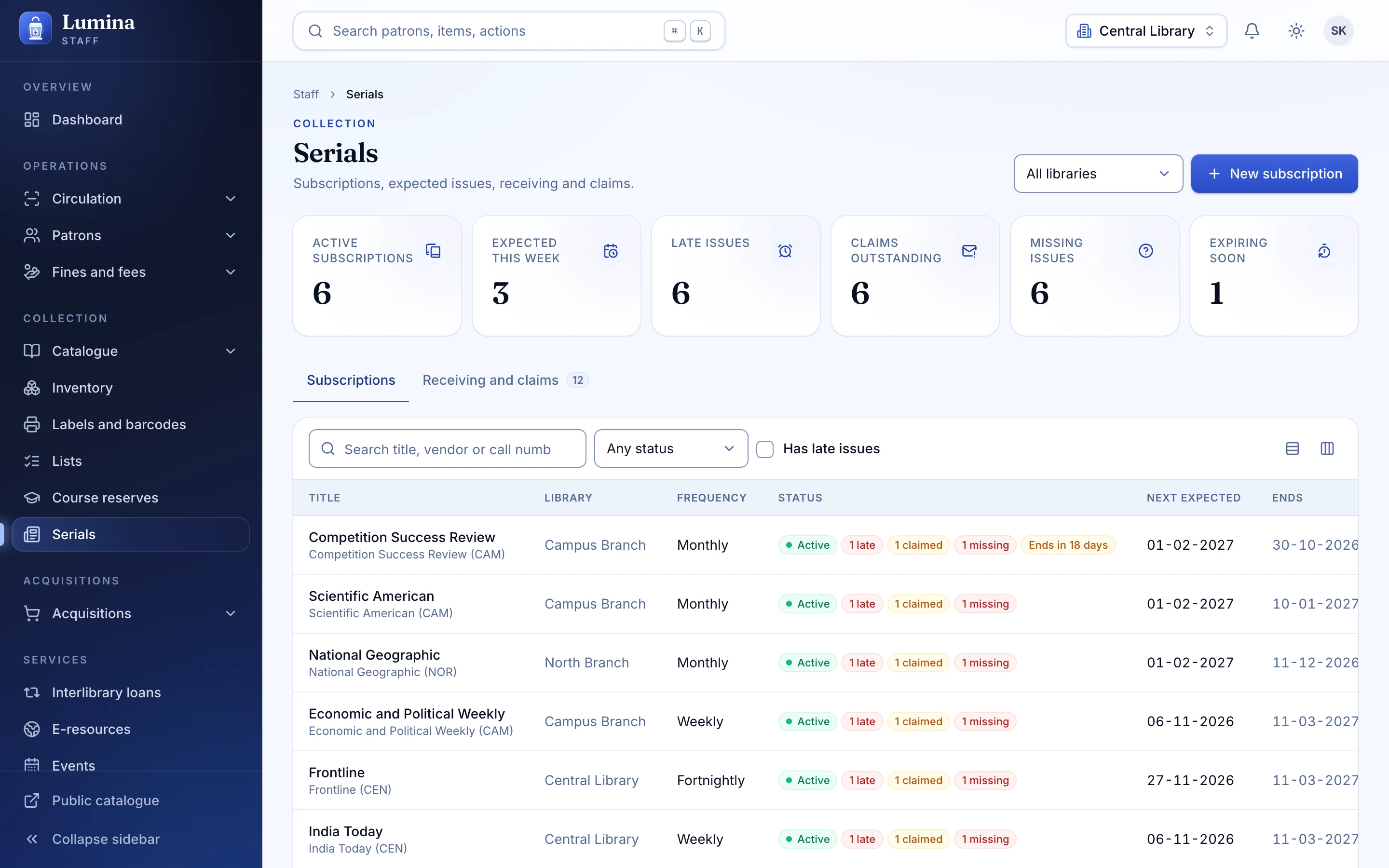
Task: Click the Ends in 18 days badge
Action: (1068, 545)
